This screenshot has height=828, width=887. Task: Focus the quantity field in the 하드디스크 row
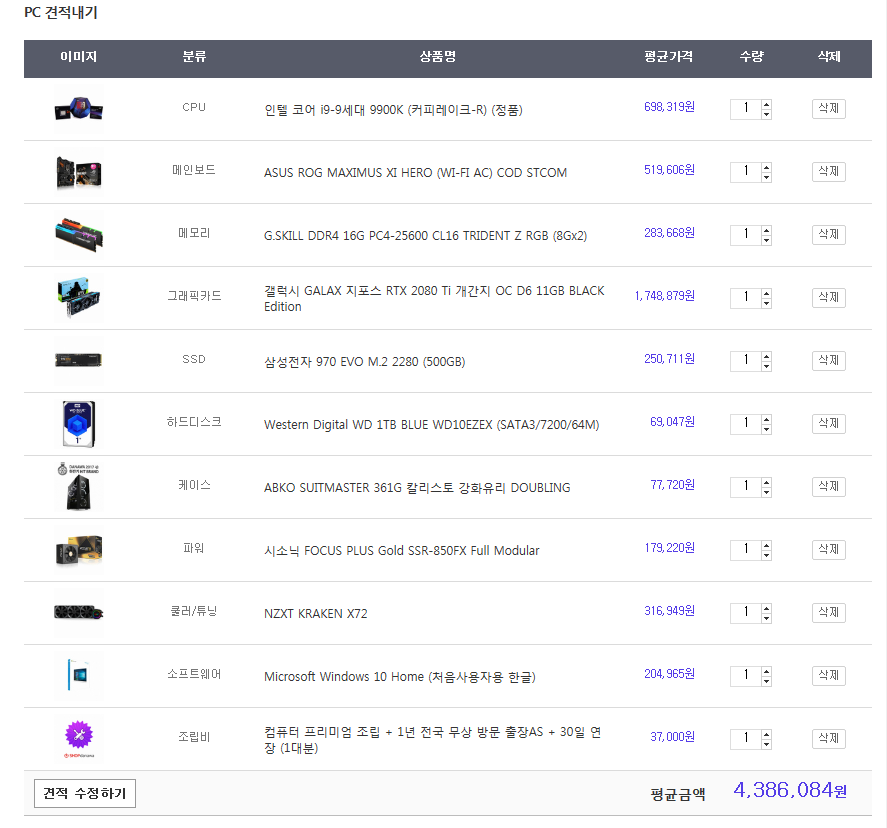point(746,424)
